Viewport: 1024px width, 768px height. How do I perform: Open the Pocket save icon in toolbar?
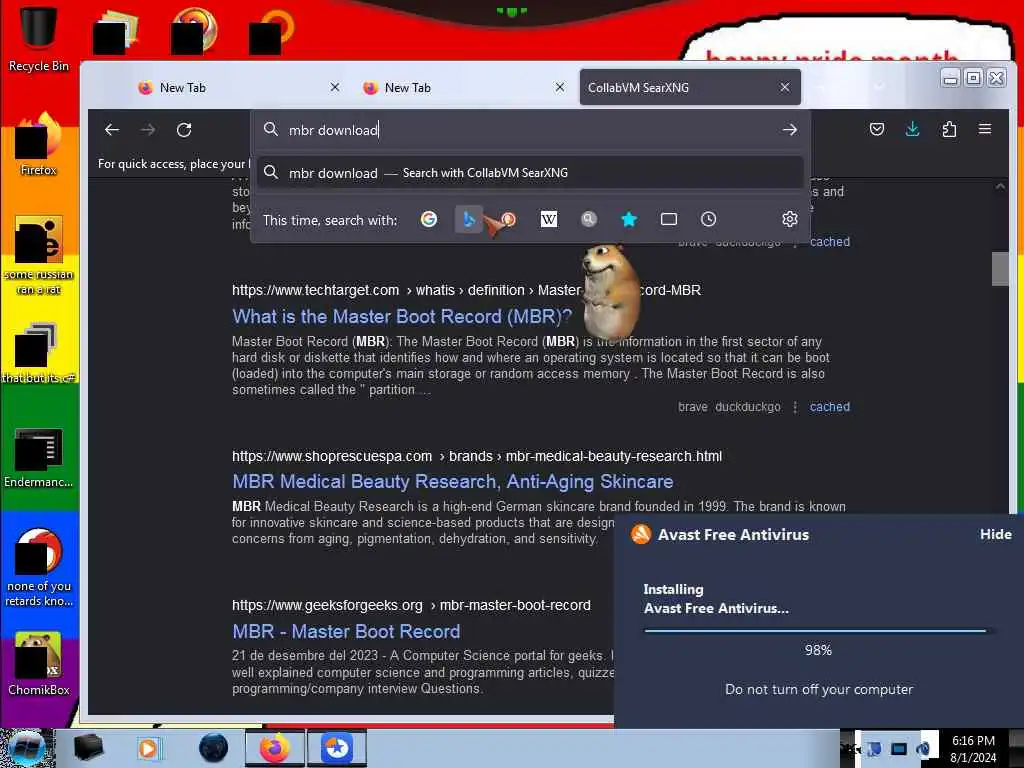tap(877, 129)
